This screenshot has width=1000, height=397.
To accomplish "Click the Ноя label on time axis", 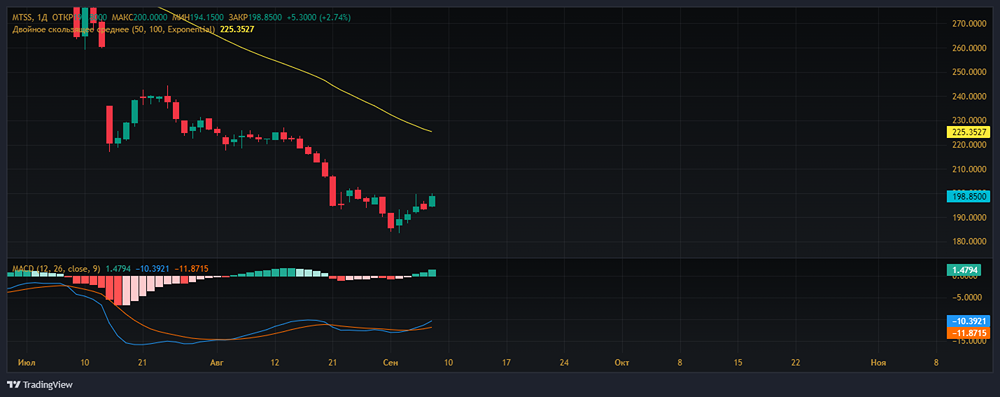I will (878, 362).
